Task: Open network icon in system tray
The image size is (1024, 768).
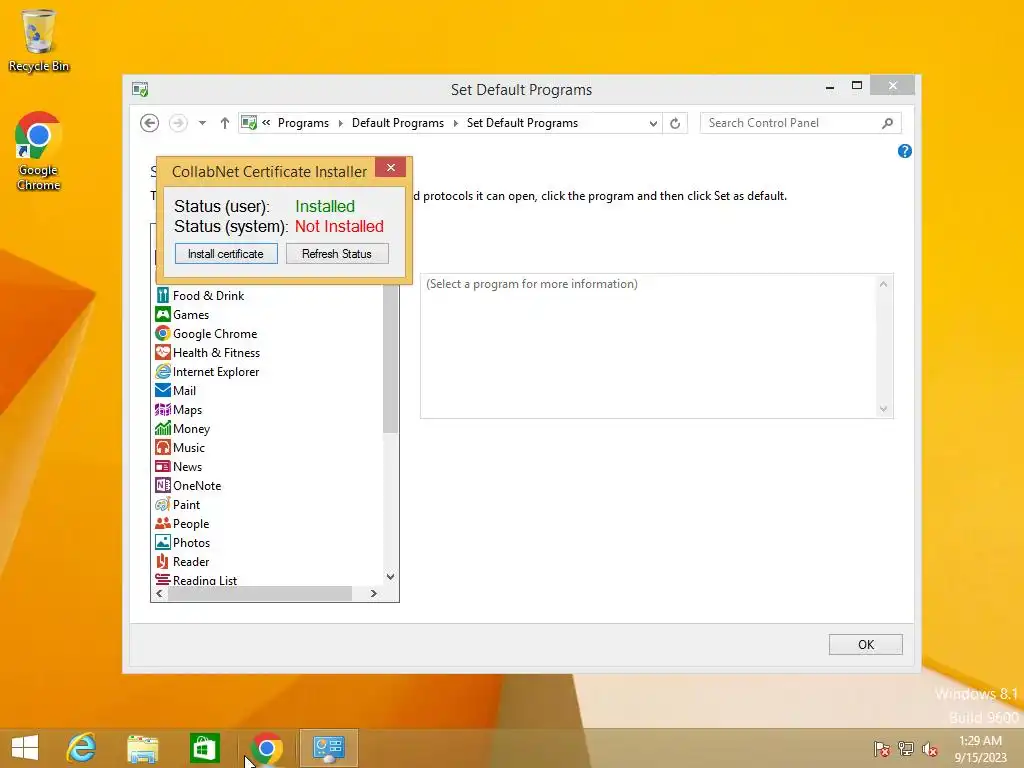Action: pyautogui.click(x=906, y=749)
